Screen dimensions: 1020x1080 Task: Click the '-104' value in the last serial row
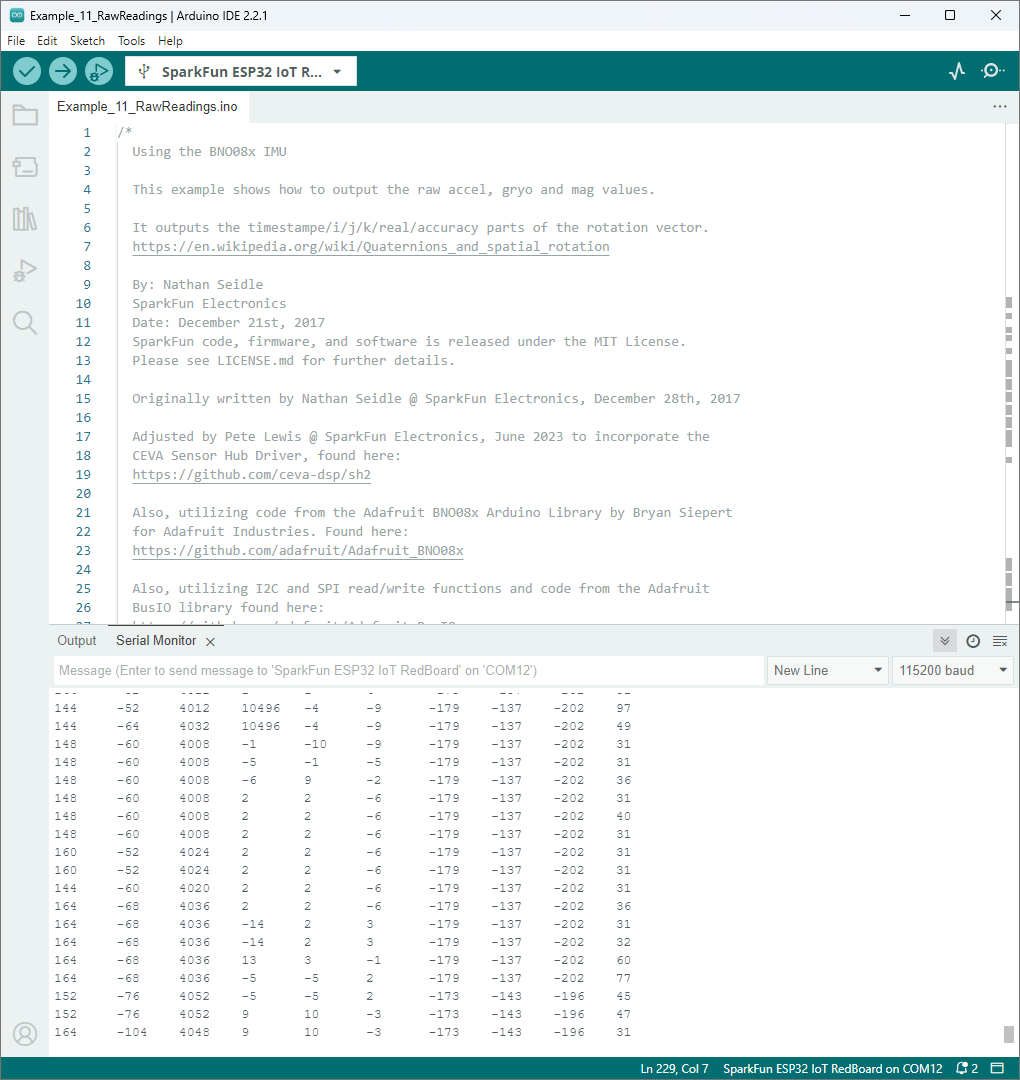point(132,1032)
